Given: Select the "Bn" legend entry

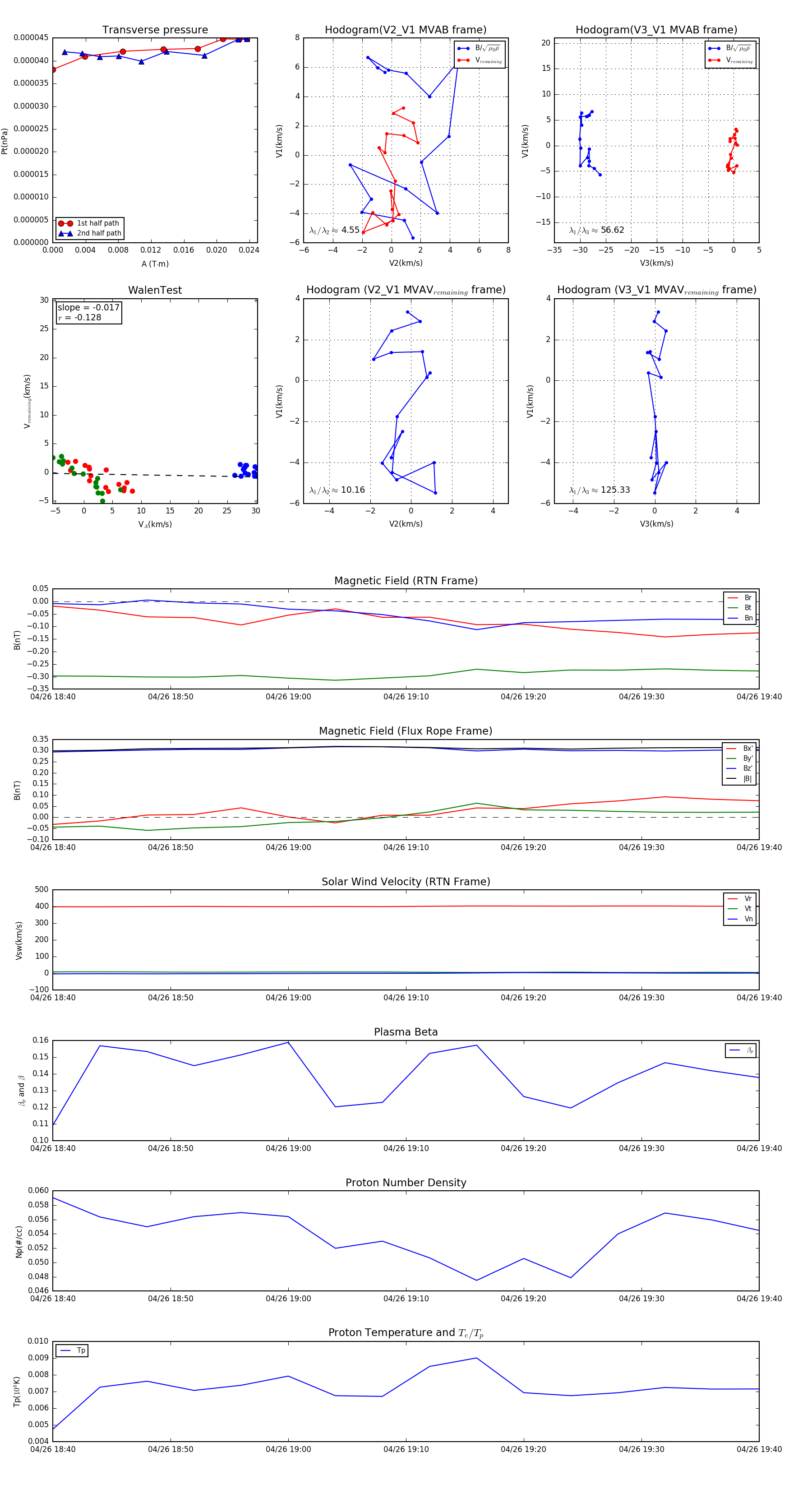Looking at the screenshot, I should coord(740,619).
